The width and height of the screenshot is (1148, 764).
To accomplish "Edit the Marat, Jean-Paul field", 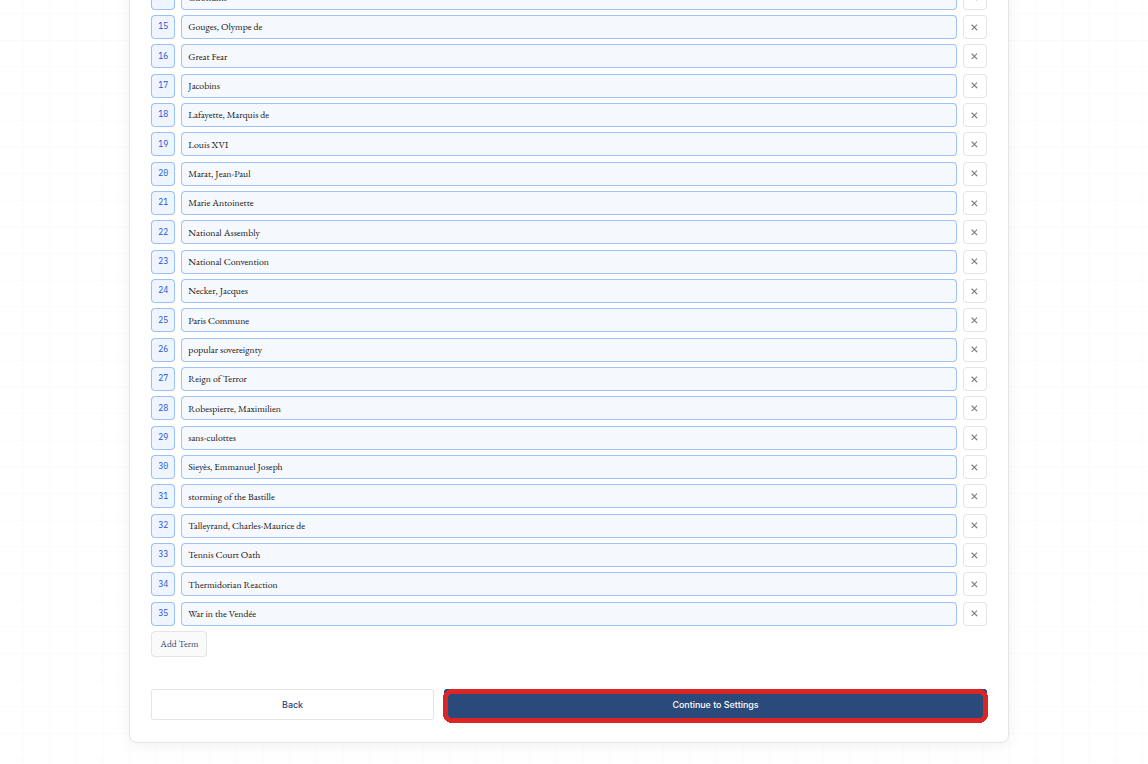I will click(x=569, y=173).
